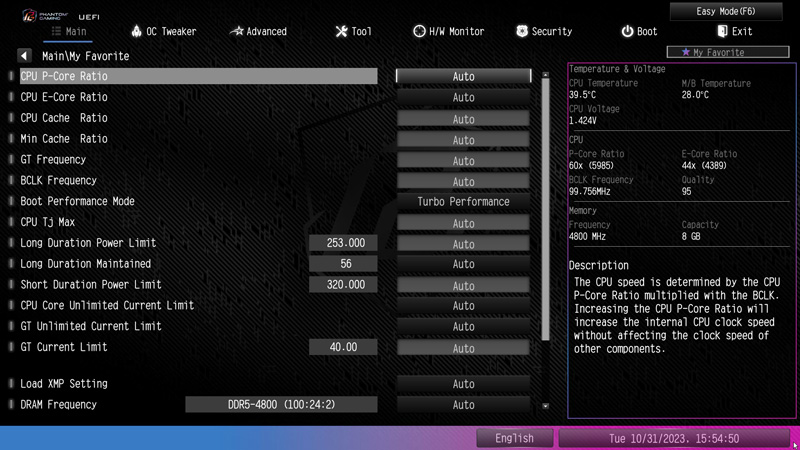
Task: Click the date and time display
Action: click(674, 438)
